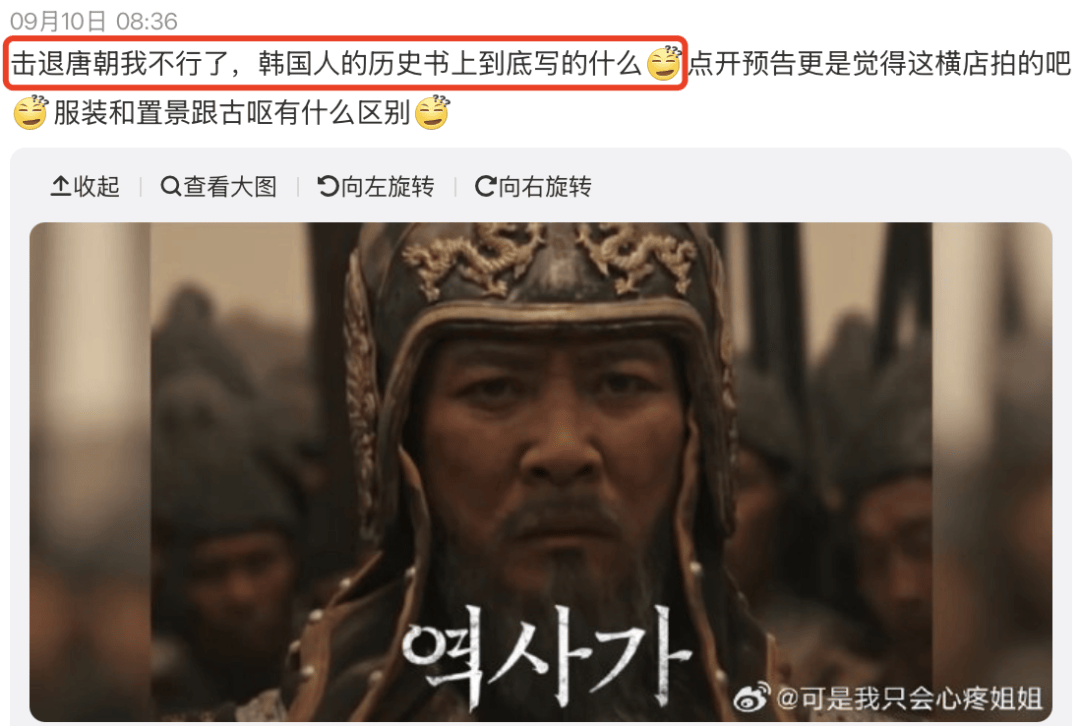Open full-size view via 查看大图 label
Image resolution: width=1080 pixels, height=726 pixels.
230,187
